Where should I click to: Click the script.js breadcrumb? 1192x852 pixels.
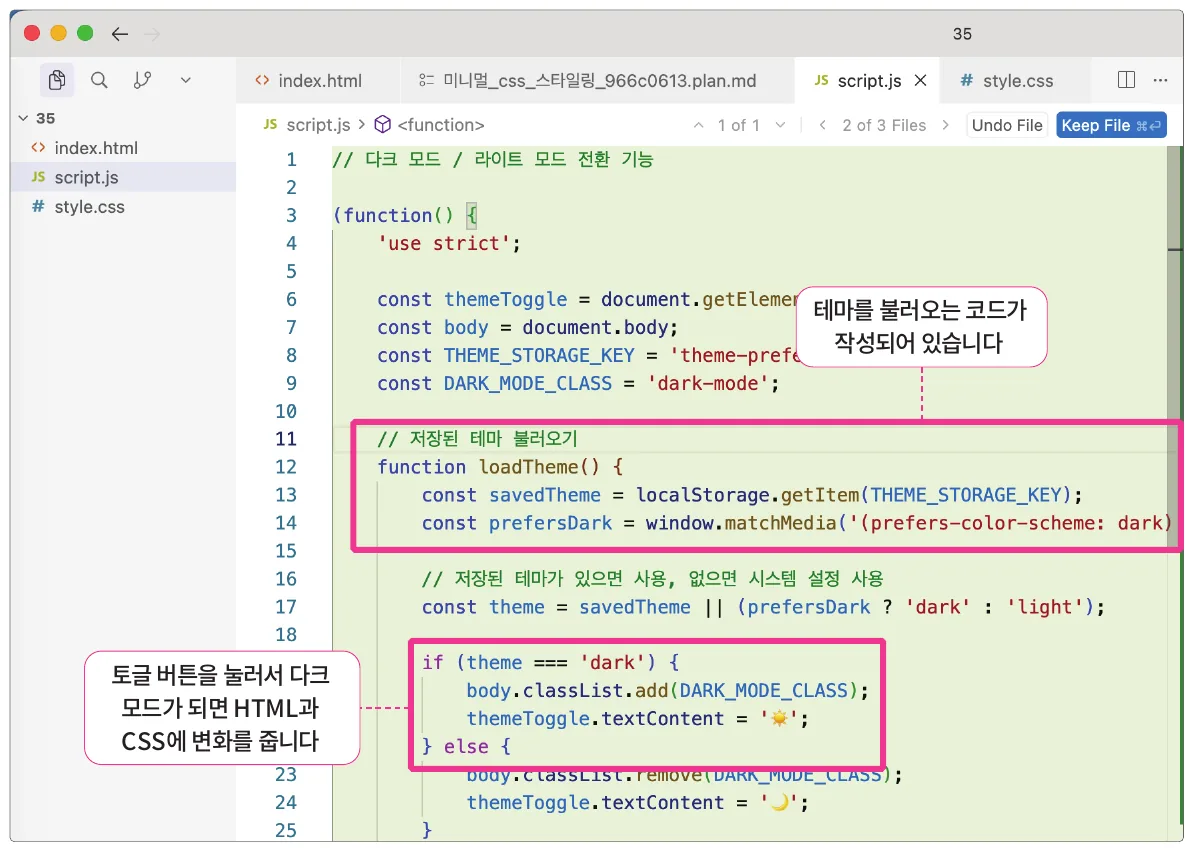click(307, 125)
